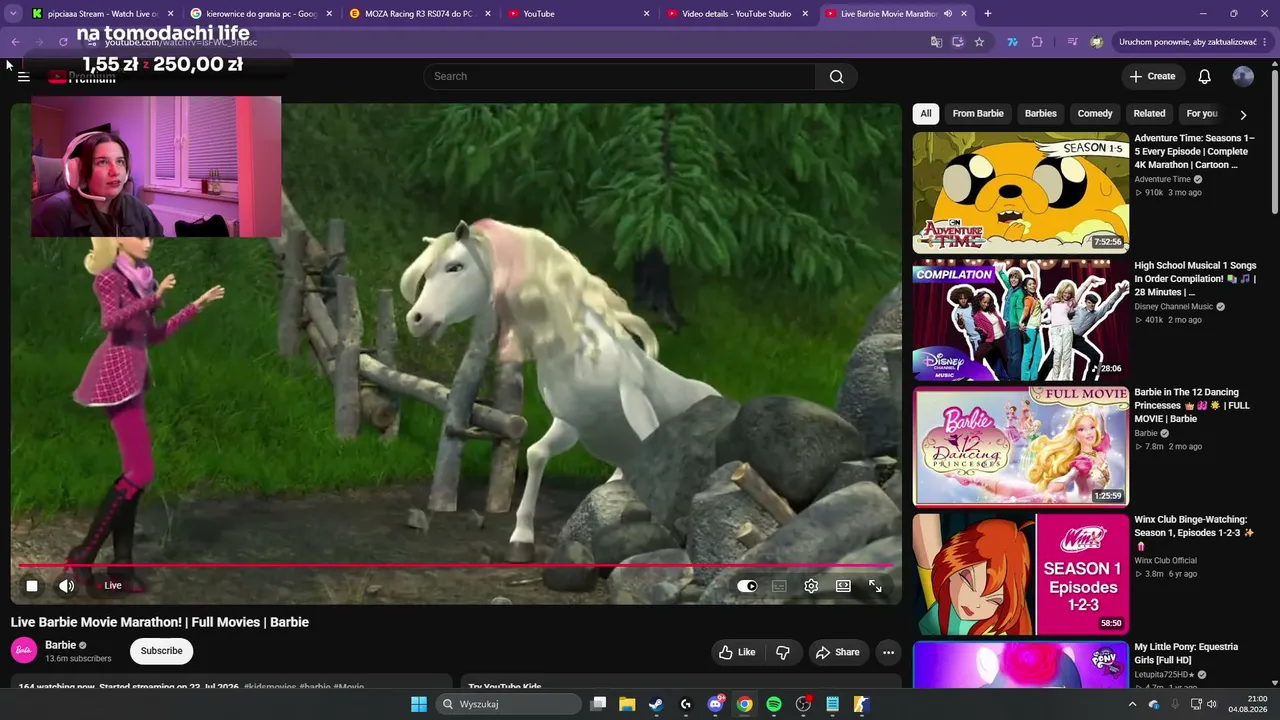Open the YouTube guide hamburger menu
Viewport: 1280px width, 720px height.
pos(24,77)
